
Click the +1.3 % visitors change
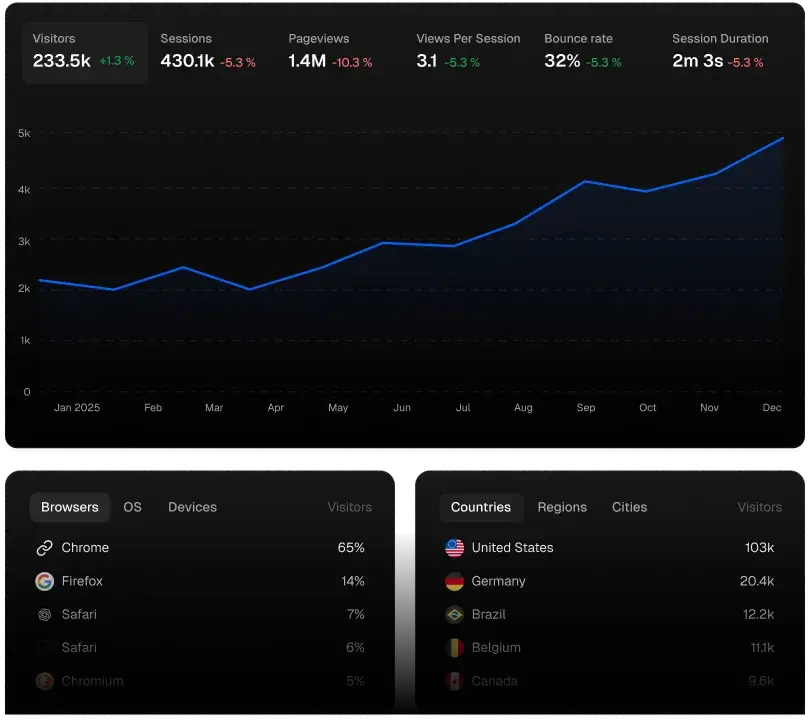(117, 61)
